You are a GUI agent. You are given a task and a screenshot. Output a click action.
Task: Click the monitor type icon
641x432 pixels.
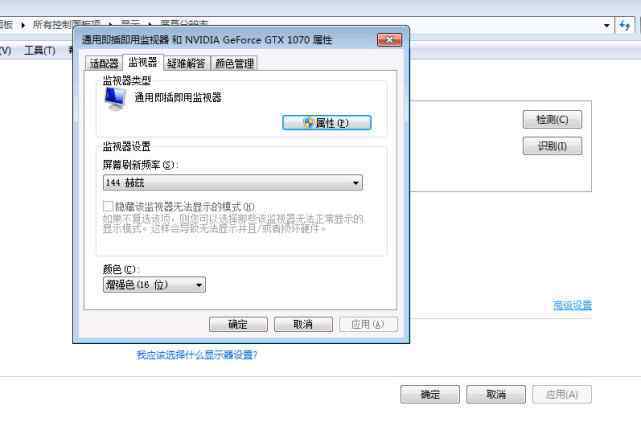[115, 98]
